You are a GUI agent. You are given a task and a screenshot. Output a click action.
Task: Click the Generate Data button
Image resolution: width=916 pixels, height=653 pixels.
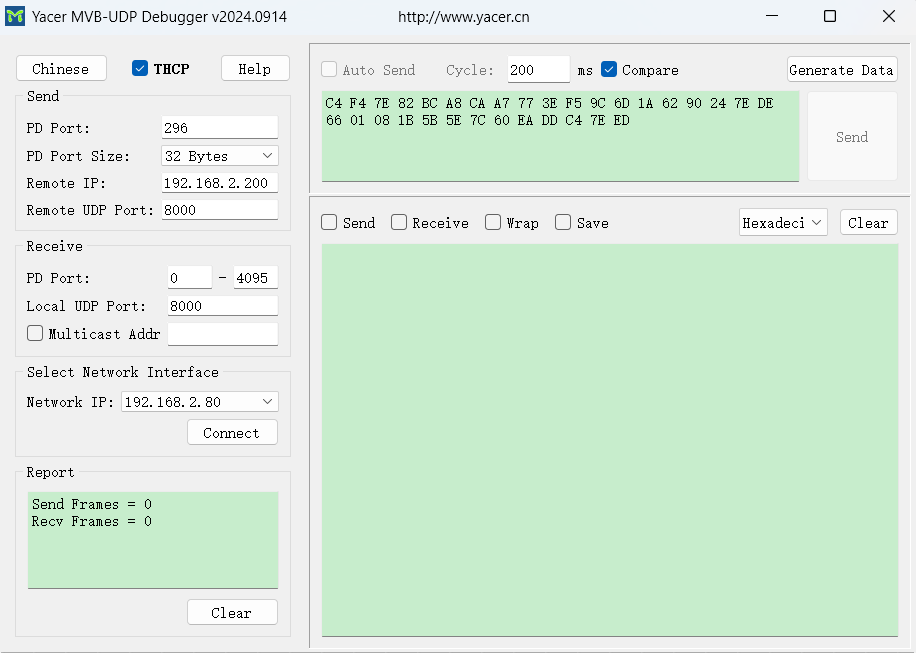(x=843, y=69)
